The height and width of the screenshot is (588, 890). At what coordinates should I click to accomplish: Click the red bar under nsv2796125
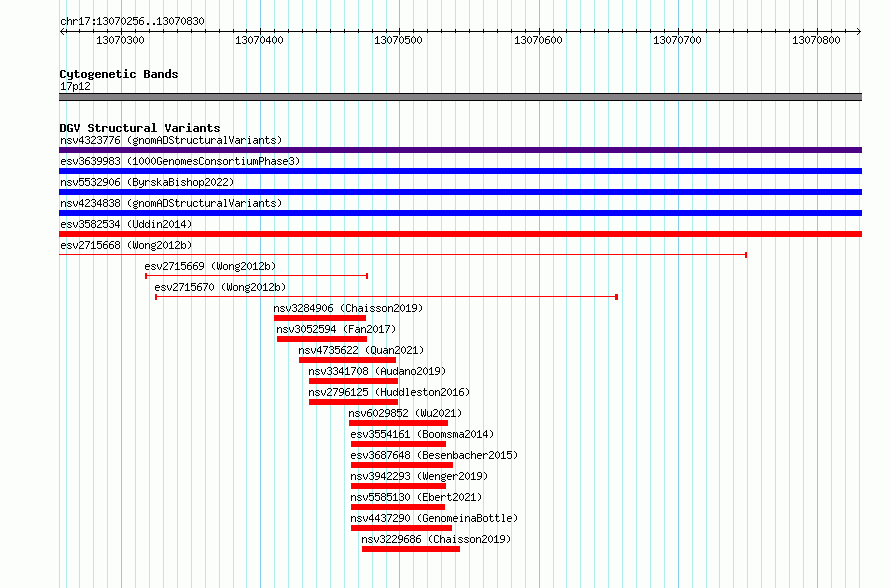pos(353,402)
